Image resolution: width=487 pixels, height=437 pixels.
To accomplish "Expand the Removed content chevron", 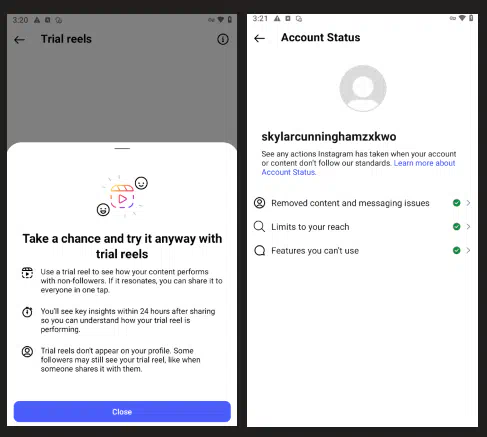I will [468, 203].
